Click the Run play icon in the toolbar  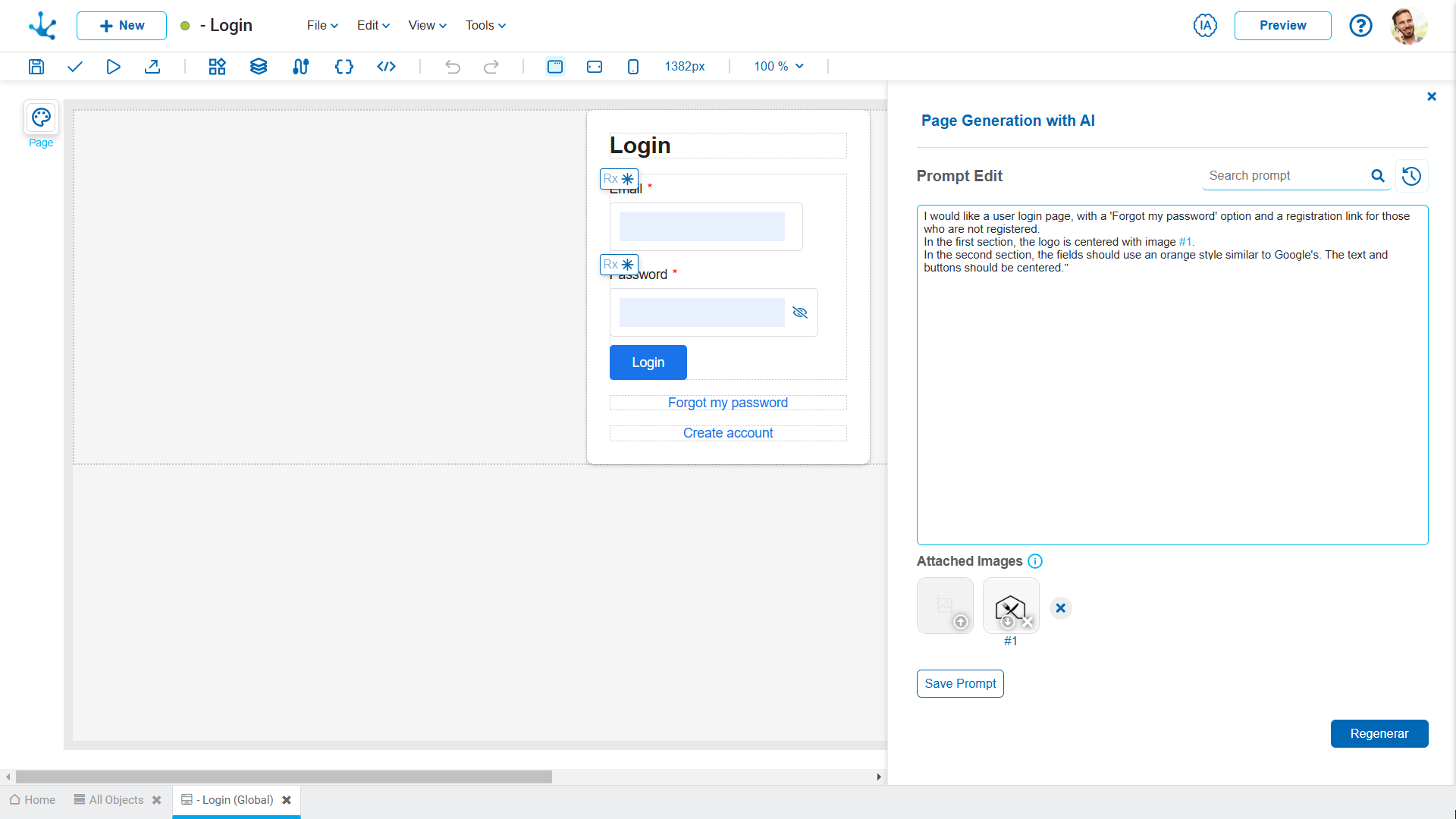tap(113, 67)
